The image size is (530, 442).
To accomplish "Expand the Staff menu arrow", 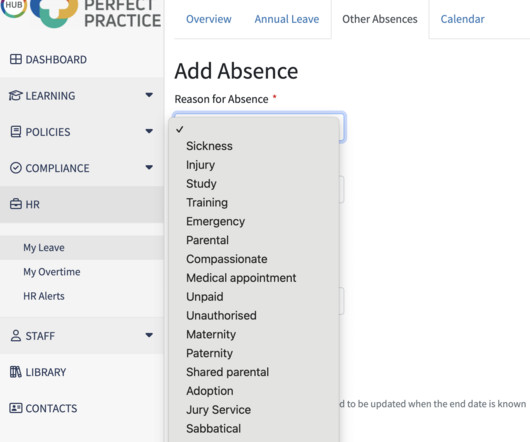I will (x=149, y=335).
